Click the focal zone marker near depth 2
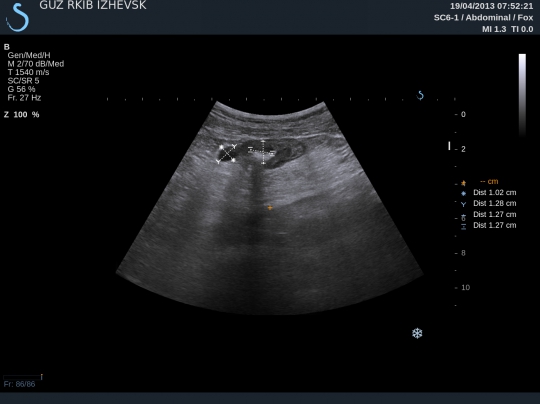The width and height of the screenshot is (540, 404). 449,146
